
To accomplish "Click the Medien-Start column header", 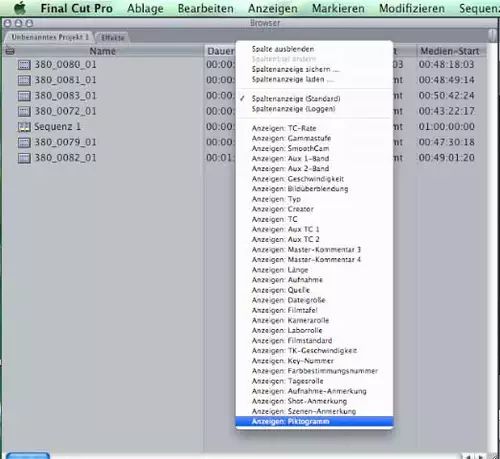I will point(450,51).
